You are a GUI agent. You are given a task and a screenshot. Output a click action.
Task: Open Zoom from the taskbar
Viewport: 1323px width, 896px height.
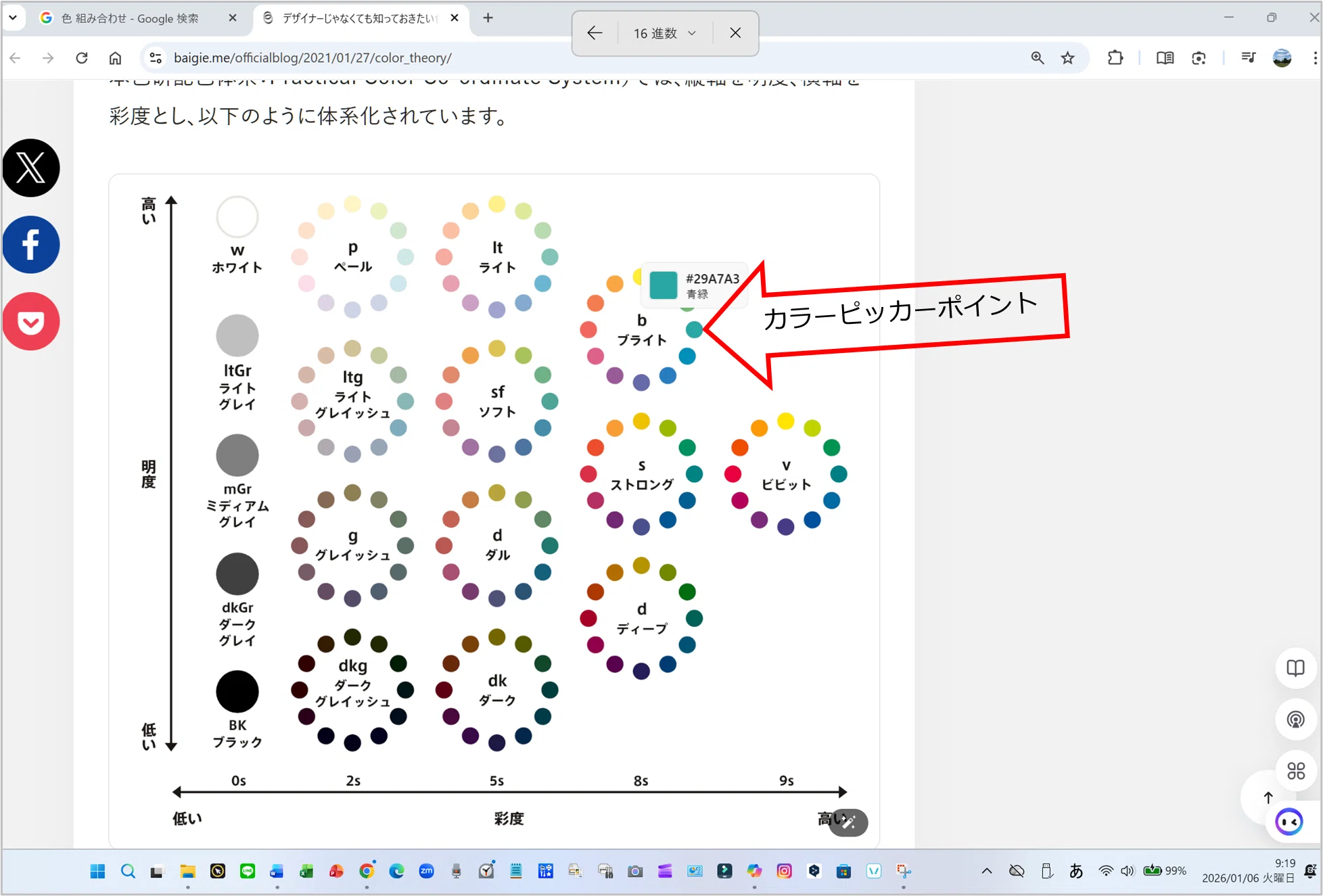pyautogui.click(x=426, y=871)
